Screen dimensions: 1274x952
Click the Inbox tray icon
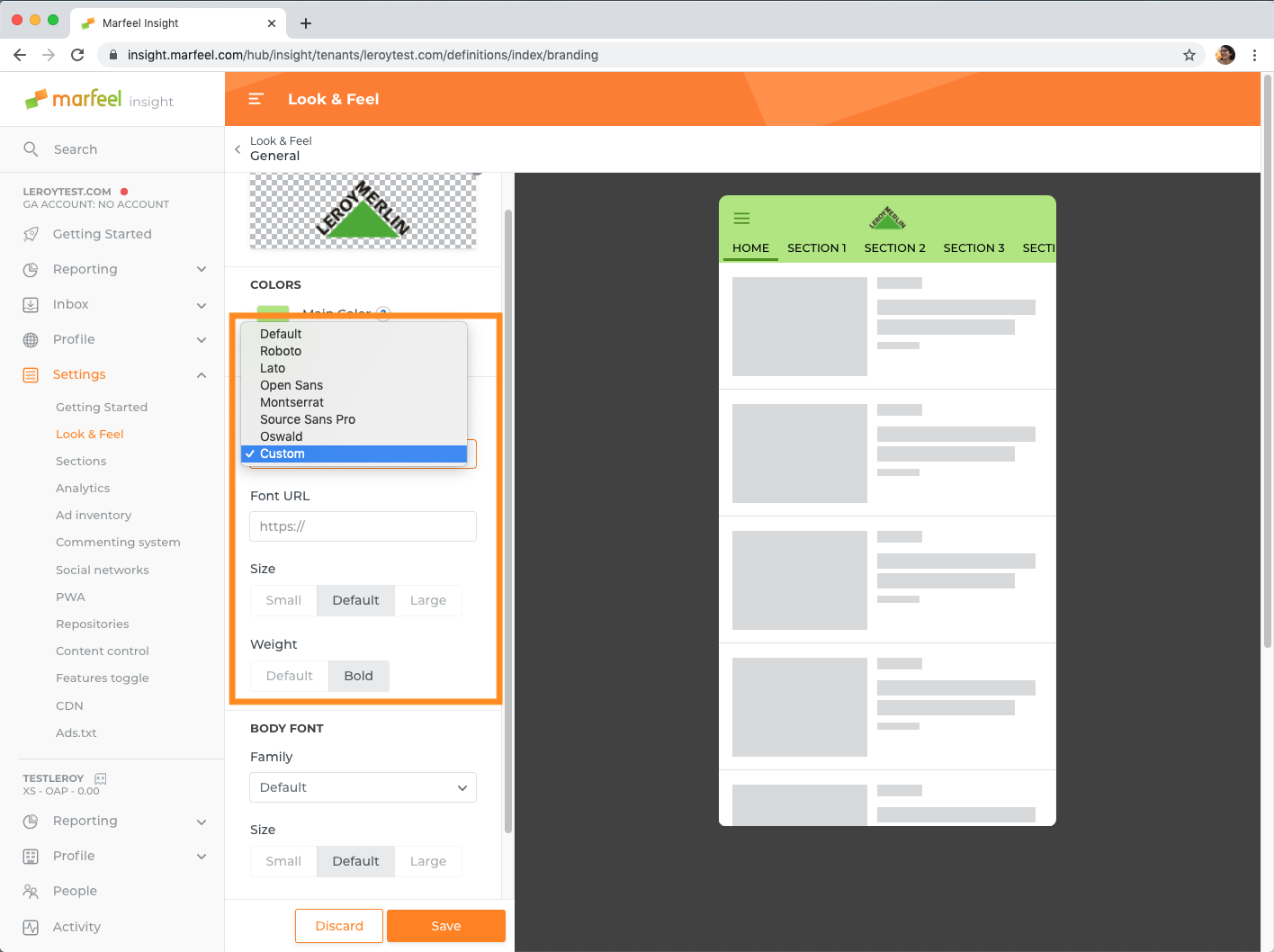pyautogui.click(x=31, y=304)
